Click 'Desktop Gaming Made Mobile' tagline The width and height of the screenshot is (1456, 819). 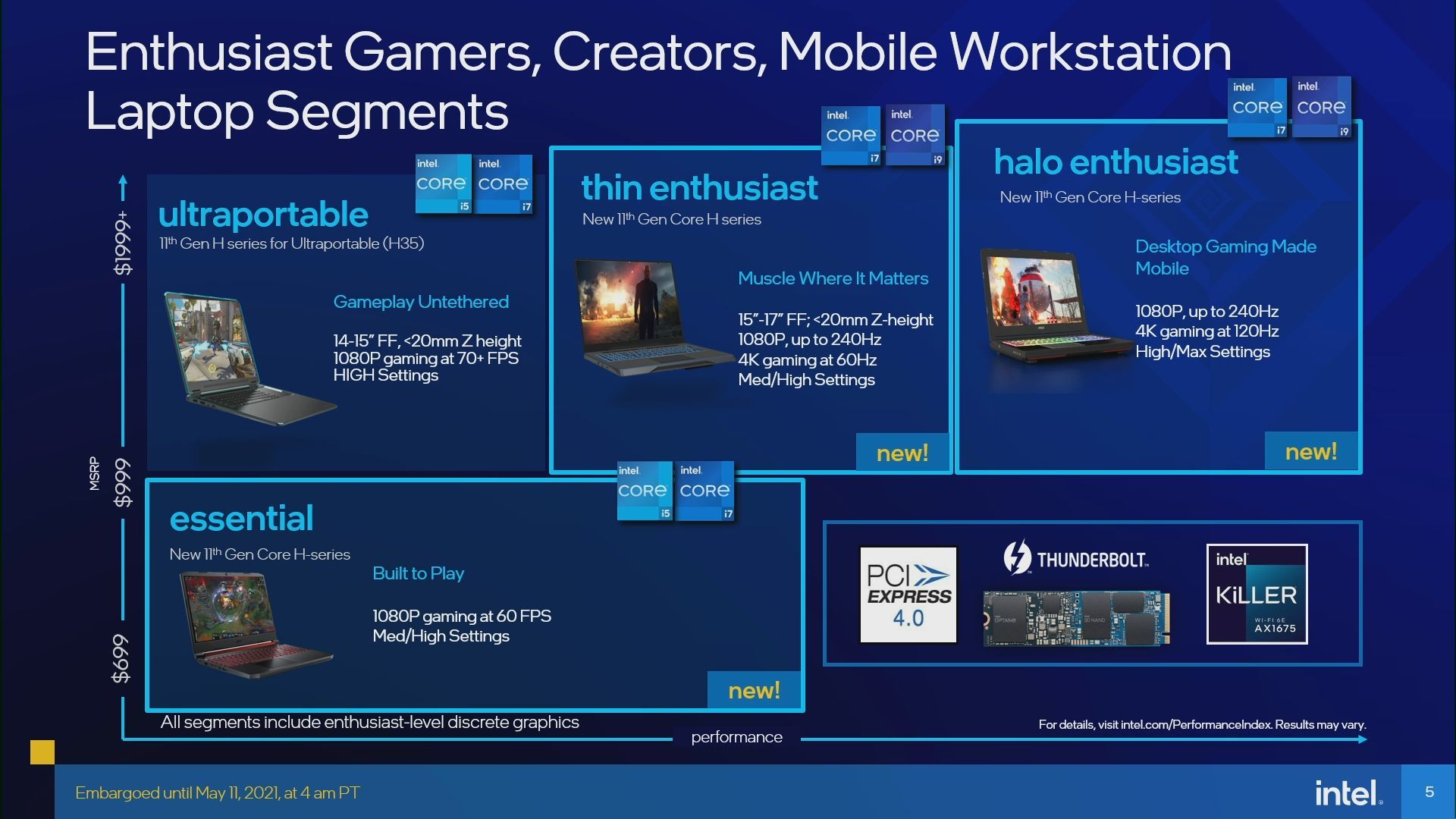pyautogui.click(x=1225, y=257)
